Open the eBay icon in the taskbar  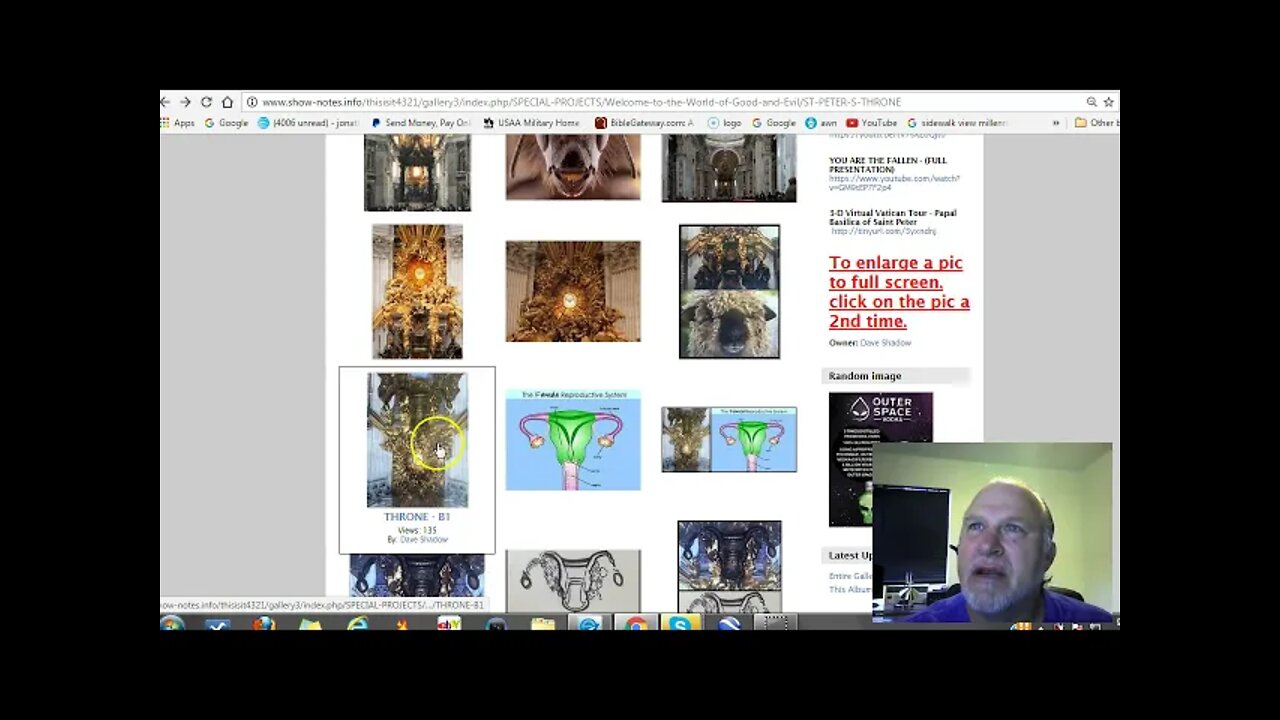click(x=449, y=624)
